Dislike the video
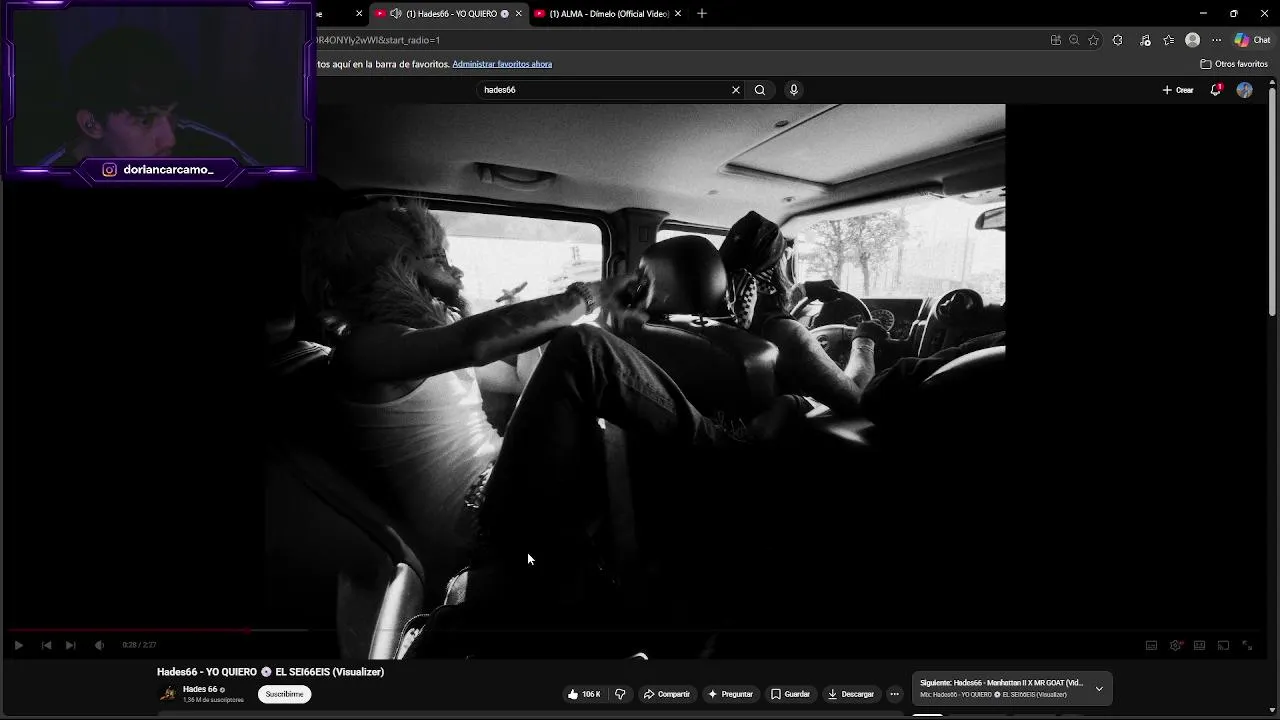The image size is (1280, 720). (620, 694)
